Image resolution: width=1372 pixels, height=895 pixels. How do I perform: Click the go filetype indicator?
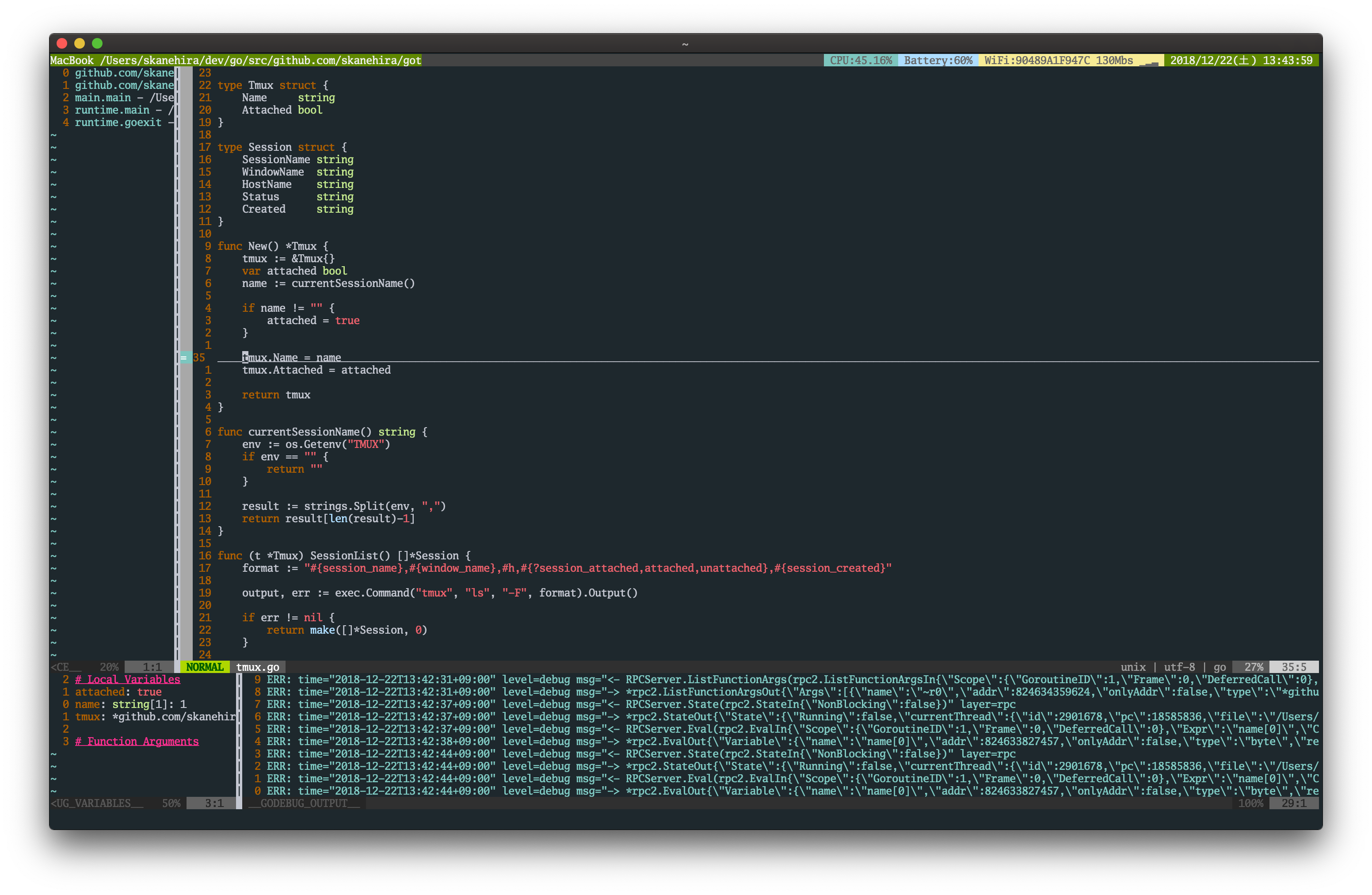pos(1219,667)
